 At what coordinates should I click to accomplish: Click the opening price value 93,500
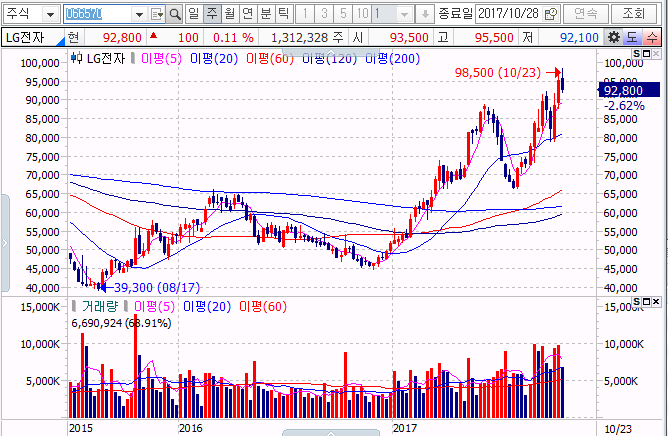tap(409, 38)
